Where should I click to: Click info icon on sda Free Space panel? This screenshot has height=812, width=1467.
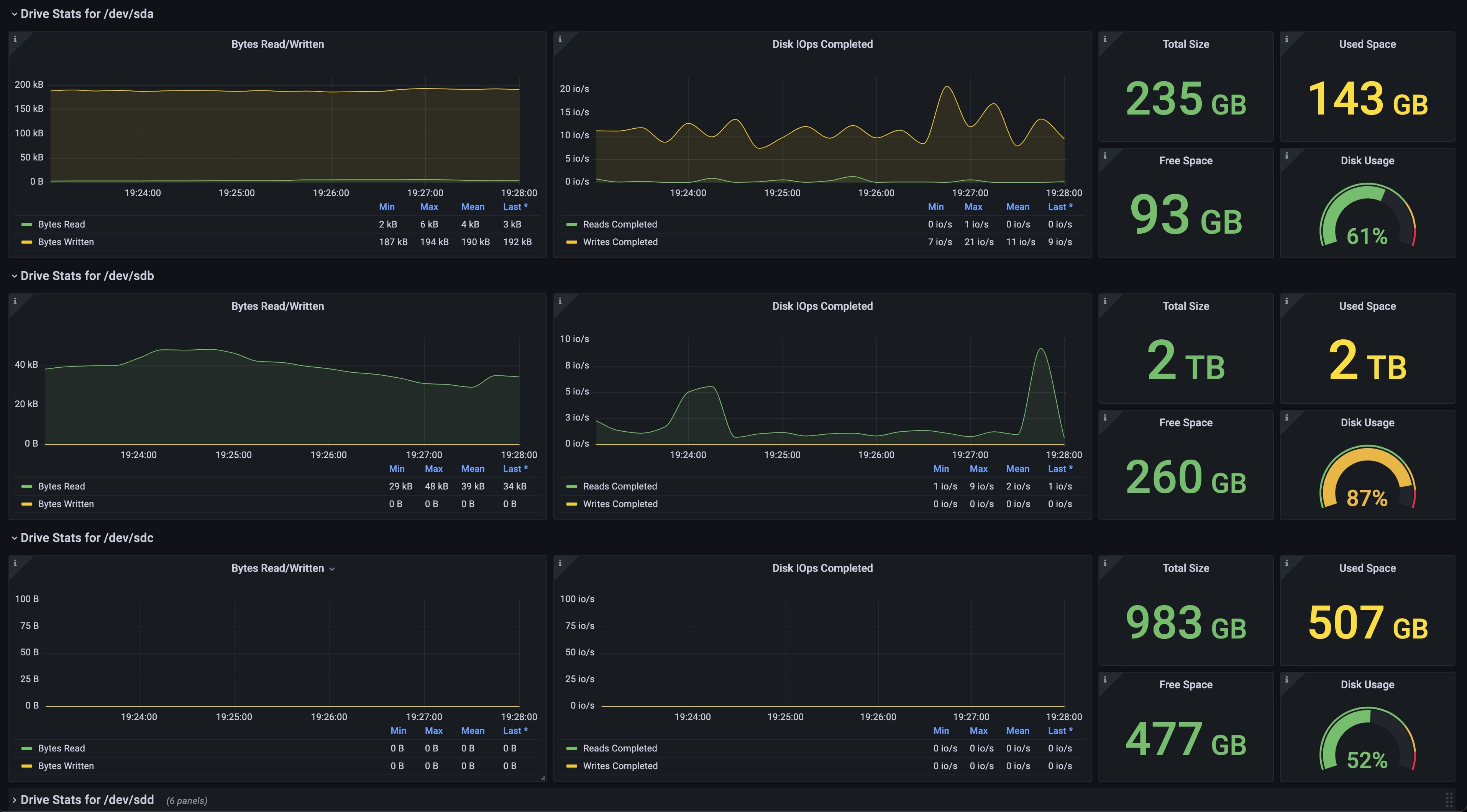click(x=1105, y=156)
